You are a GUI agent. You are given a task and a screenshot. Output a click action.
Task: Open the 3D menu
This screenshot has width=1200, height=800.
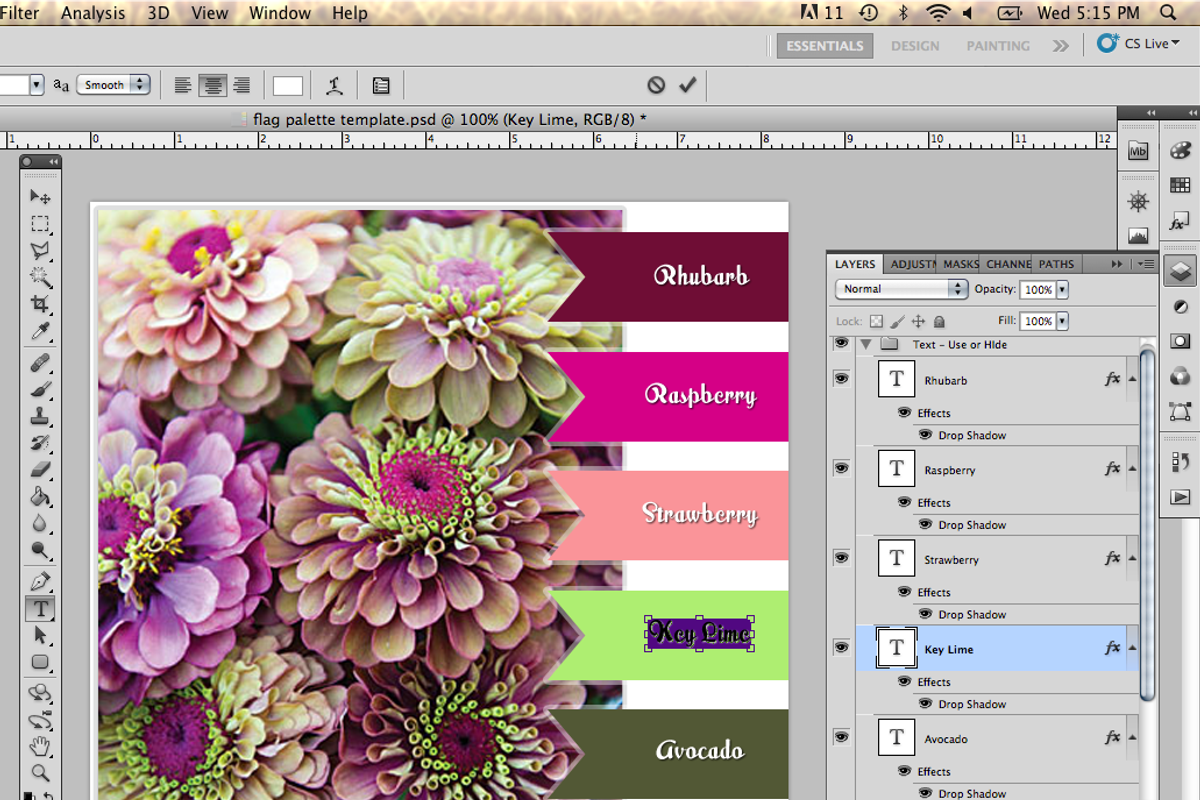[x=158, y=13]
